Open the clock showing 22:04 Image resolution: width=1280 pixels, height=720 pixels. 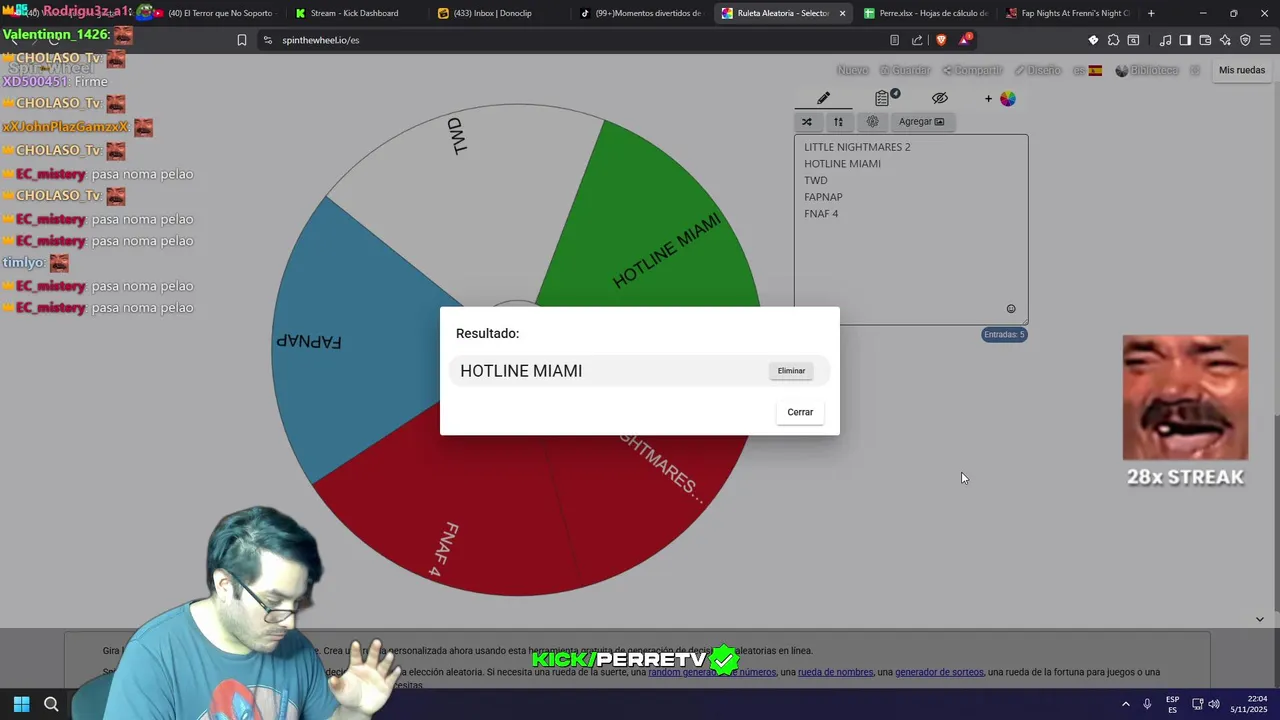1250,704
